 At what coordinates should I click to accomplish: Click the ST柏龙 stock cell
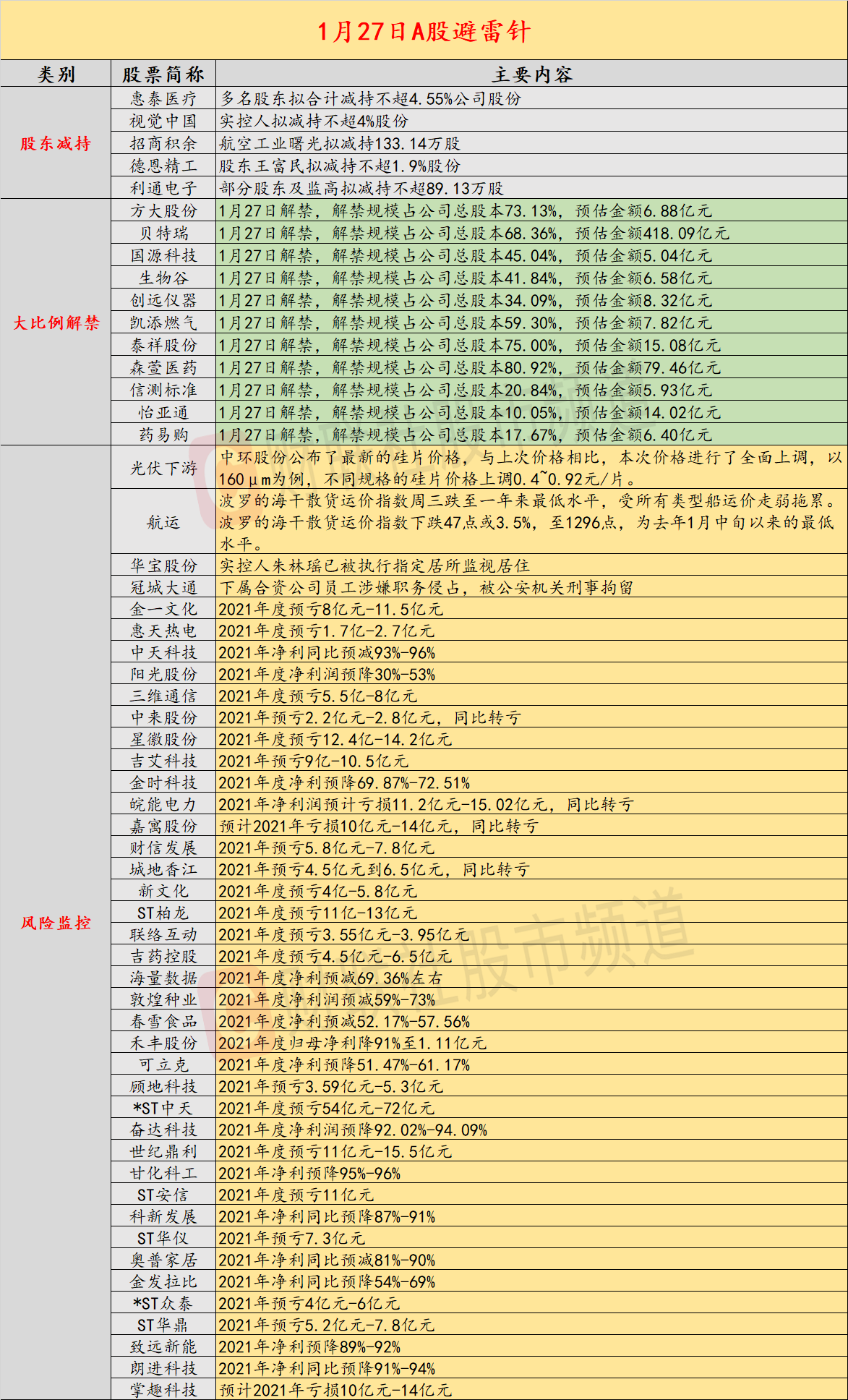[163, 913]
